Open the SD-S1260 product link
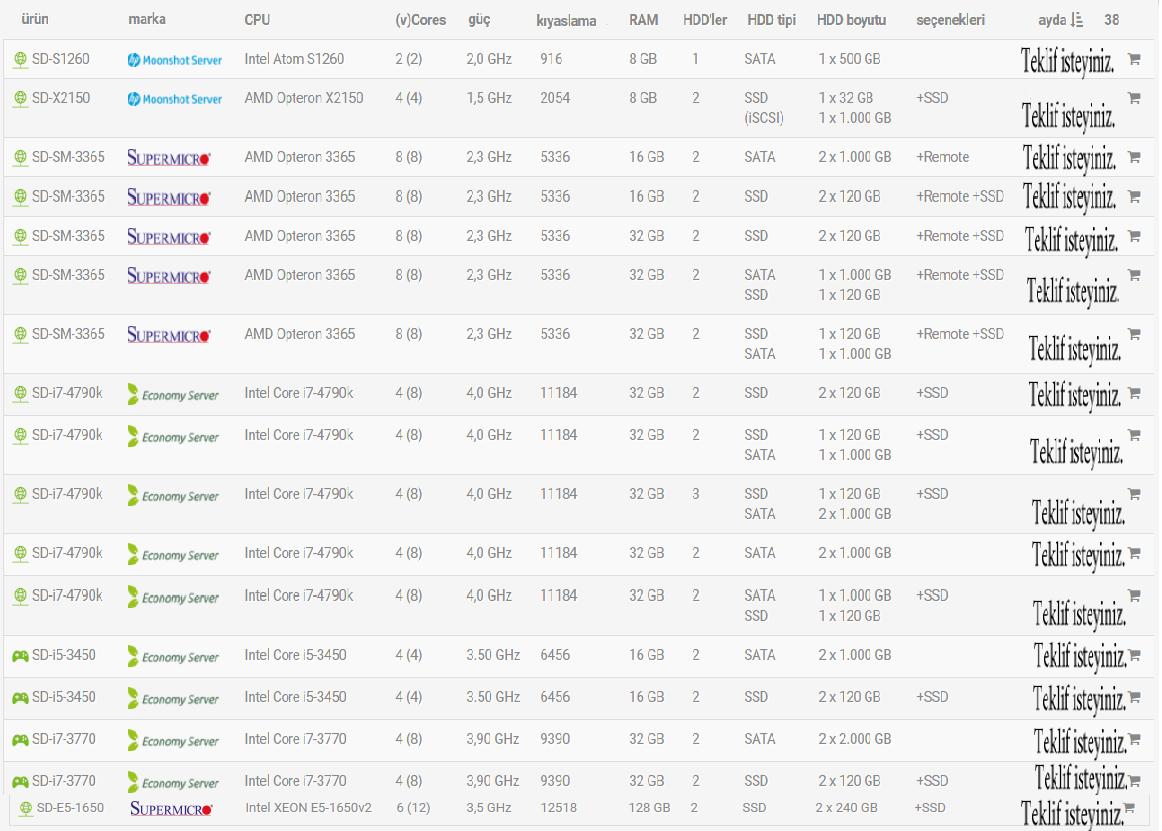 point(61,59)
